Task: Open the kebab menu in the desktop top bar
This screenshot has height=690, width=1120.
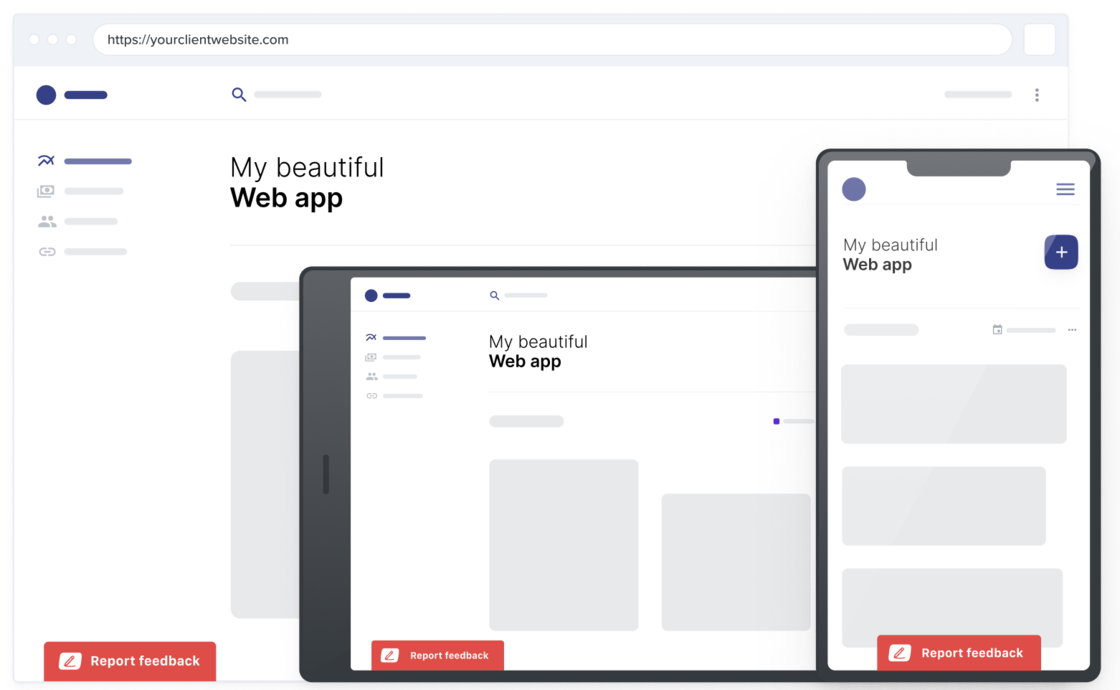Action: [1037, 94]
